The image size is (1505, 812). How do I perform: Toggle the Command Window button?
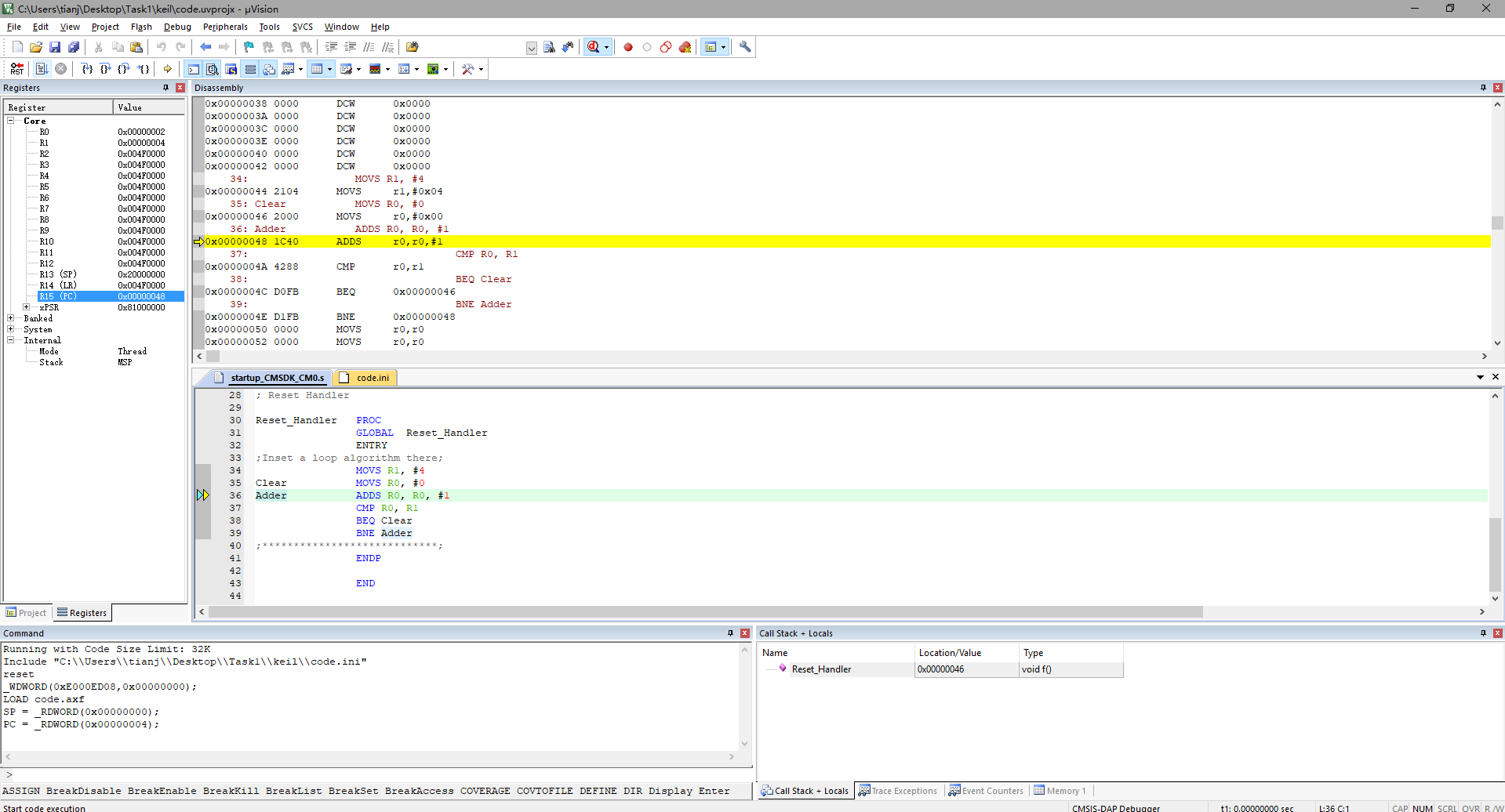194,69
